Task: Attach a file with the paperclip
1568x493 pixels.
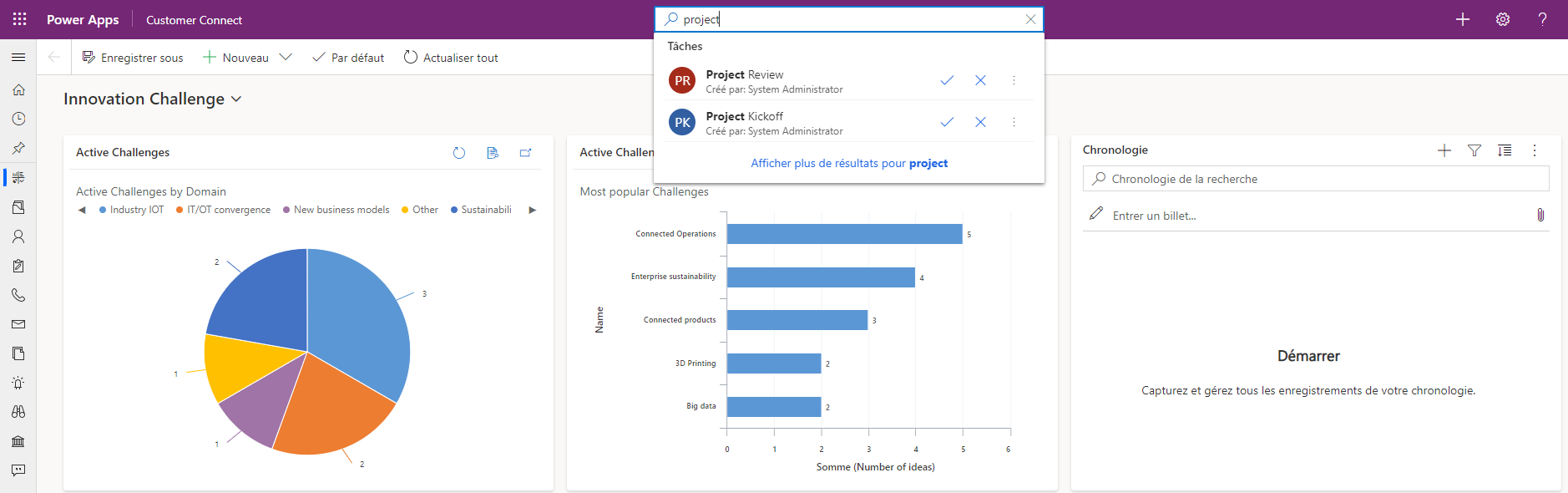Action: coord(1540,215)
